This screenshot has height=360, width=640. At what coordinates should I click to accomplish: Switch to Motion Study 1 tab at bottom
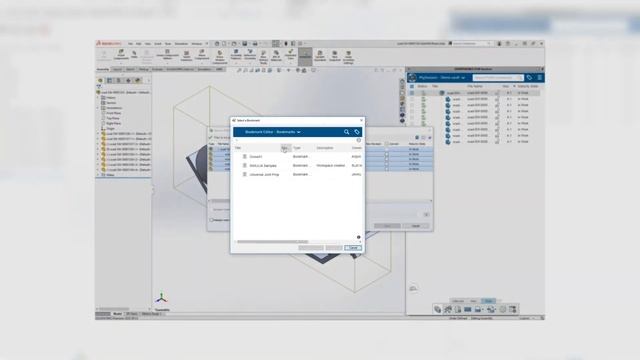point(151,314)
